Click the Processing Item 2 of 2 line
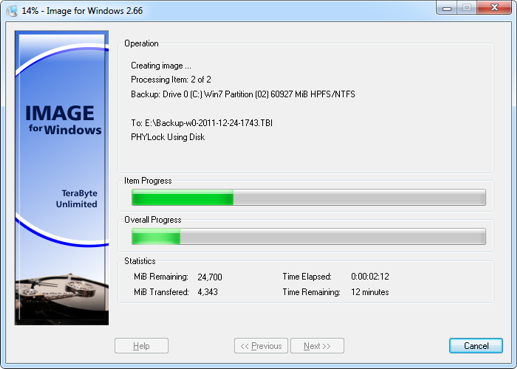This screenshot has height=369, width=517. 171,80
